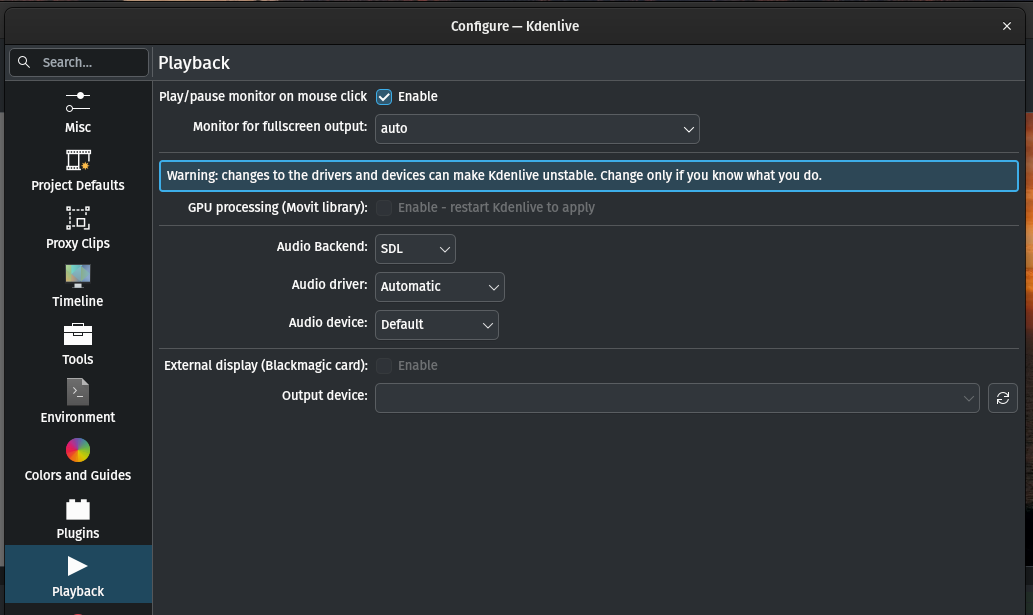1033x615 pixels.
Task: Open Colors and Guides color wheel
Action: point(78,450)
